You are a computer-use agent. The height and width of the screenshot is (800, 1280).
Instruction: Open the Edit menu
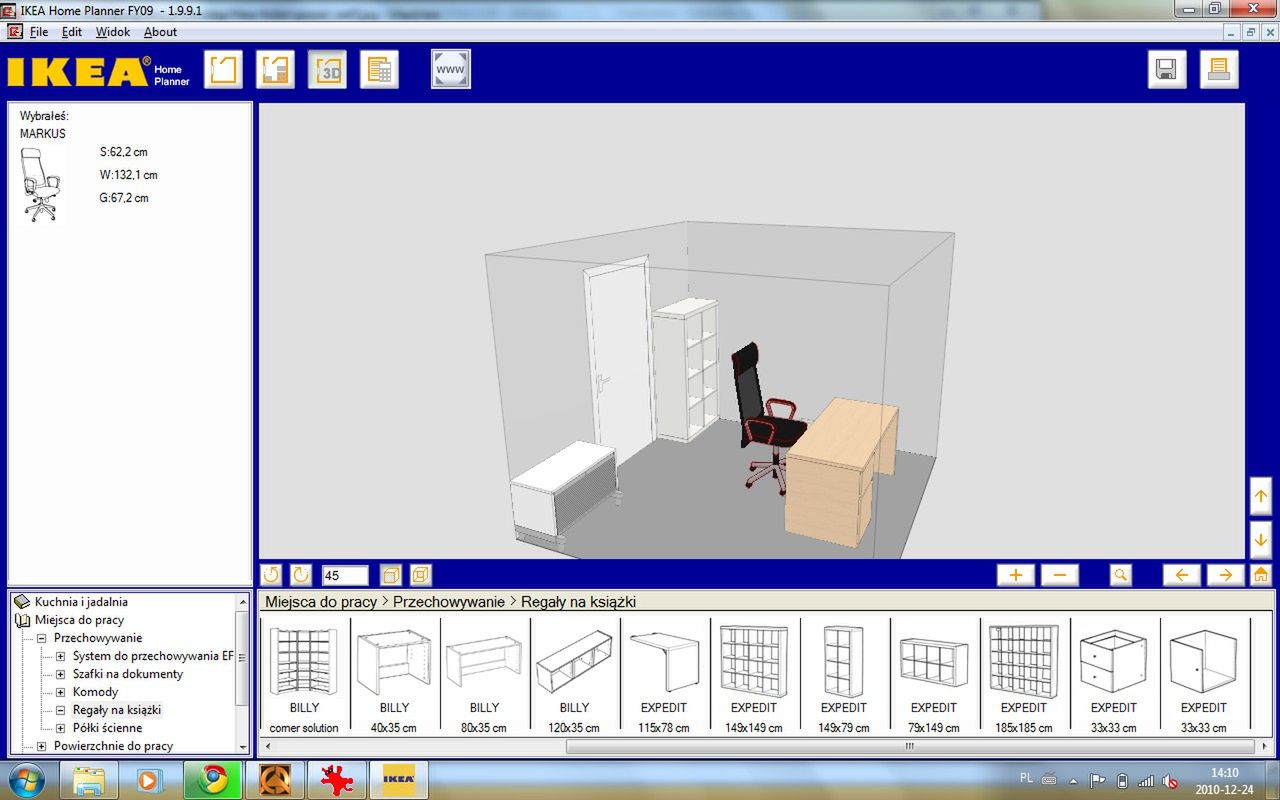[72, 32]
